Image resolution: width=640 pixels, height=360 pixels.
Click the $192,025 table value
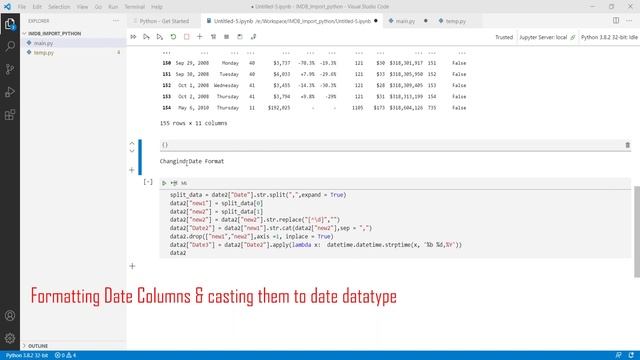279,108
